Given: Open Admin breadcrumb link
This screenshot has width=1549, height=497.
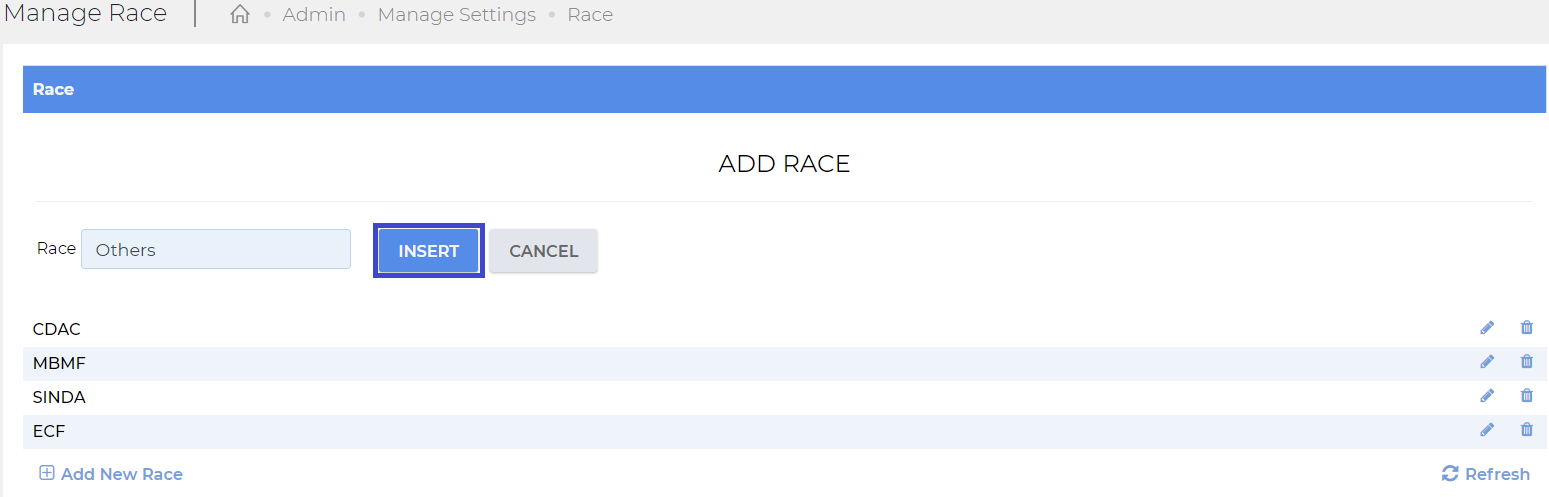Looking at the screenshot, I should point(314,15).
